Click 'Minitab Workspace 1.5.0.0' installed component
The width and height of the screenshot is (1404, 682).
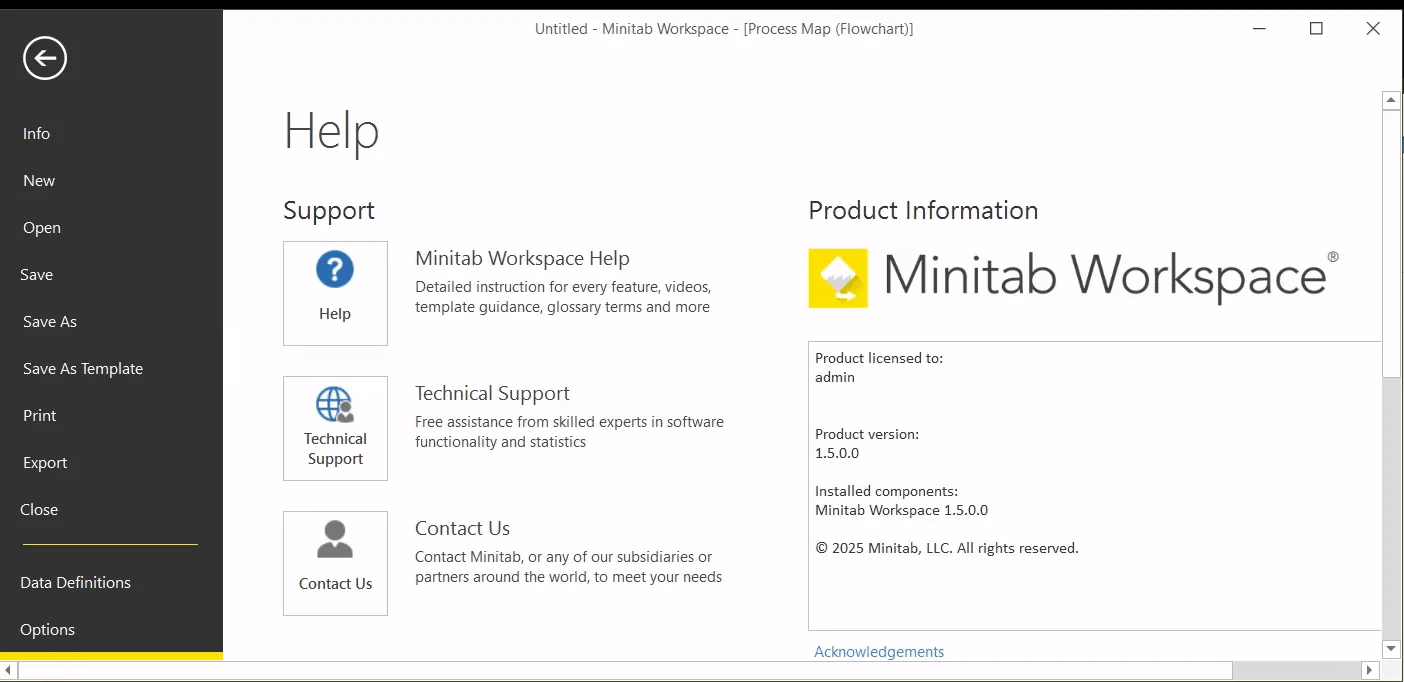[x=901, y=510]
